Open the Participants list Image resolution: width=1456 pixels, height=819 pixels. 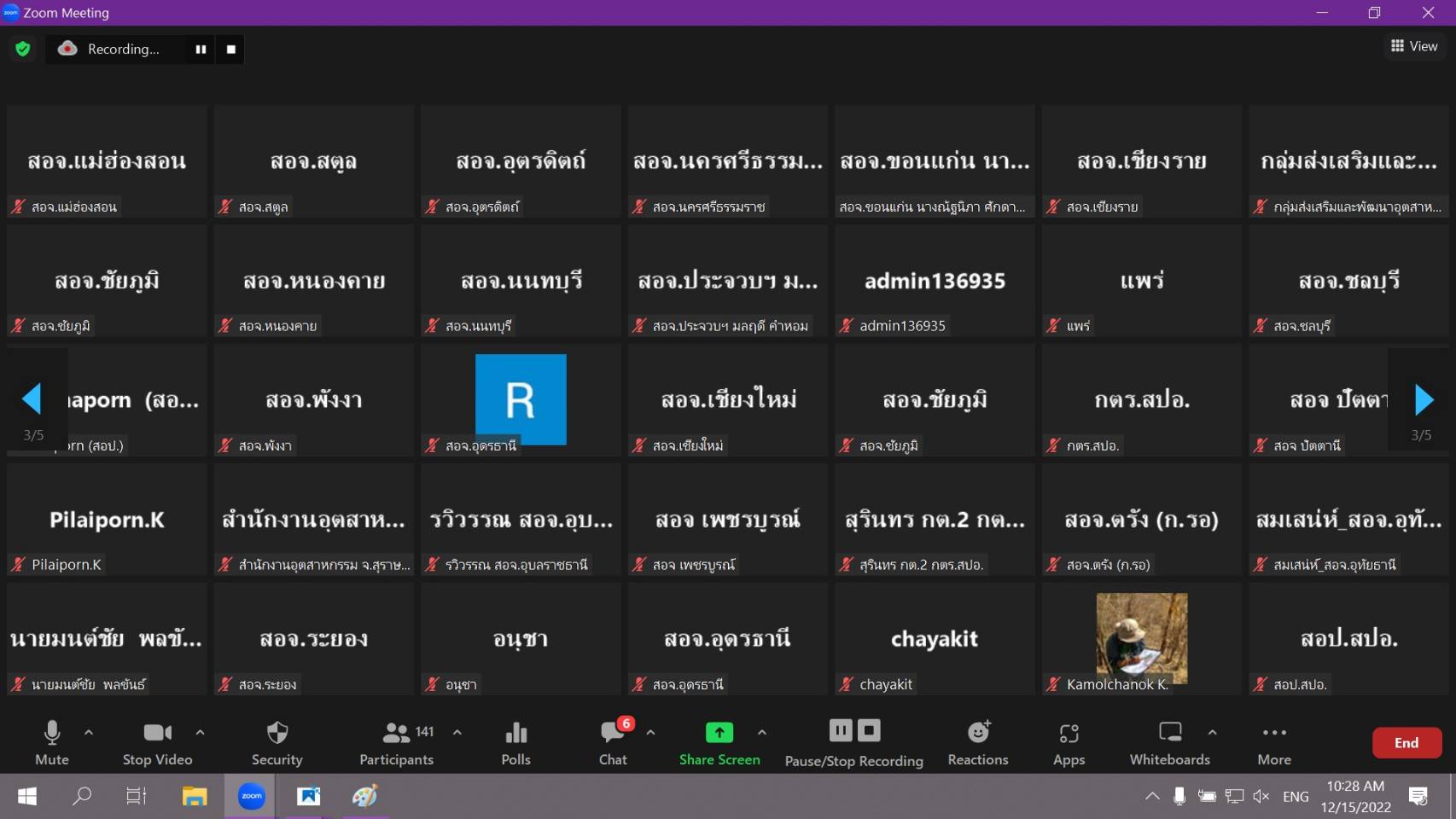click(x=397, y=742)
